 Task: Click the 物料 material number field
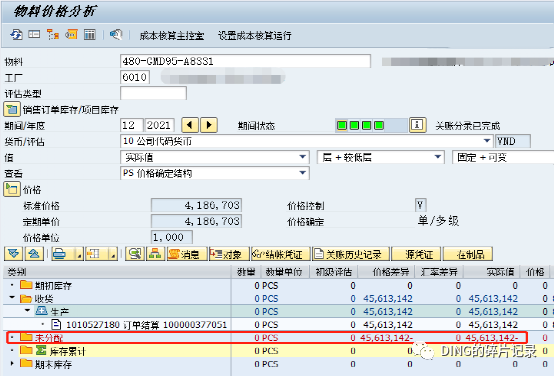pyautogui.click(x=245, y=61)
